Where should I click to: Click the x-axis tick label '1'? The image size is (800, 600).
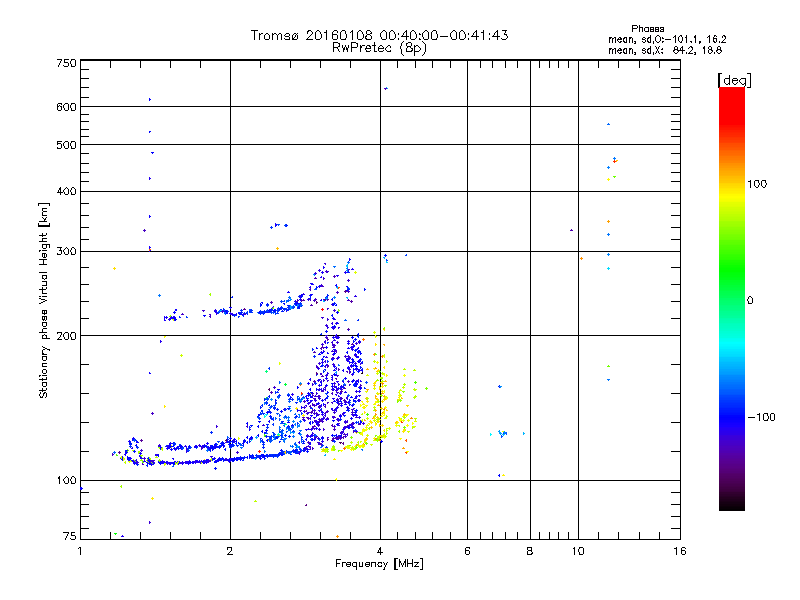pos(80,551)
